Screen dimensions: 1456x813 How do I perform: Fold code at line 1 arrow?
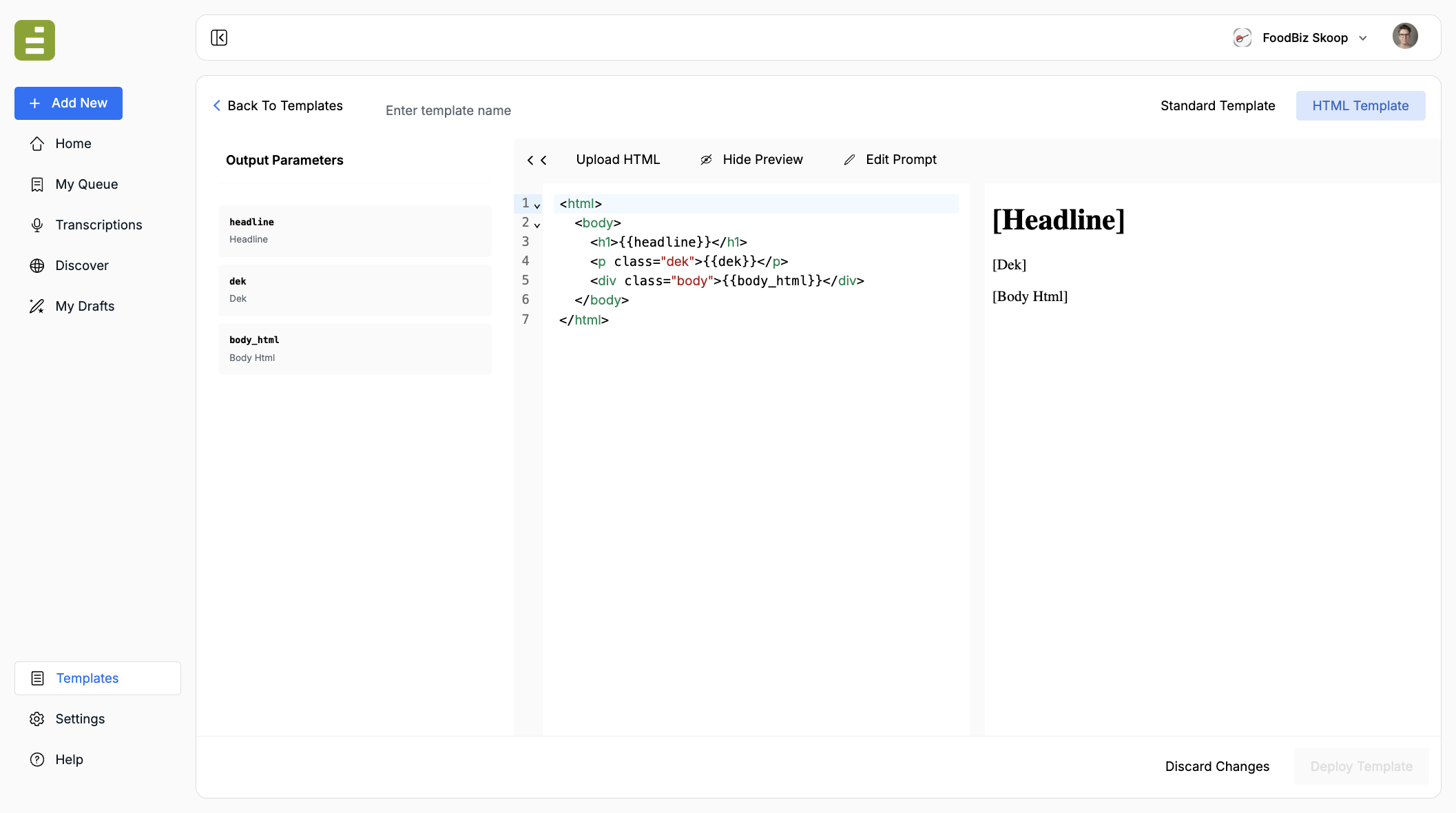point(537,205)
